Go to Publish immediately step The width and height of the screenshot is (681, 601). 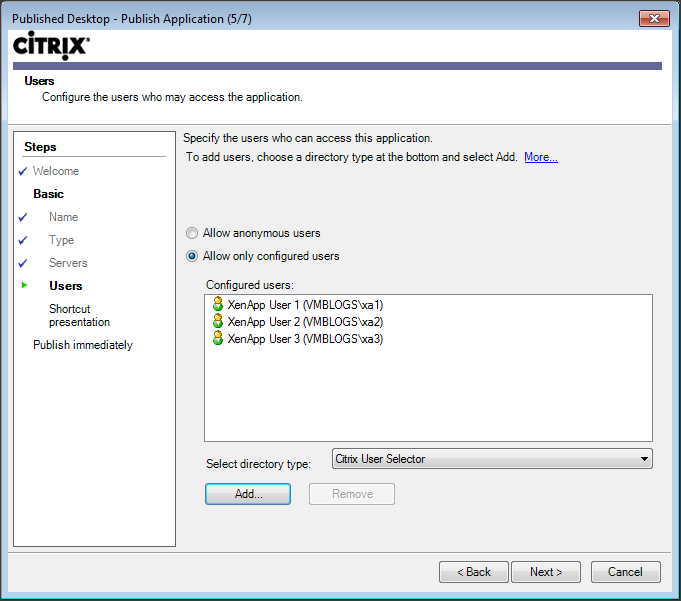pyautogui.click(x=83, y=345)
